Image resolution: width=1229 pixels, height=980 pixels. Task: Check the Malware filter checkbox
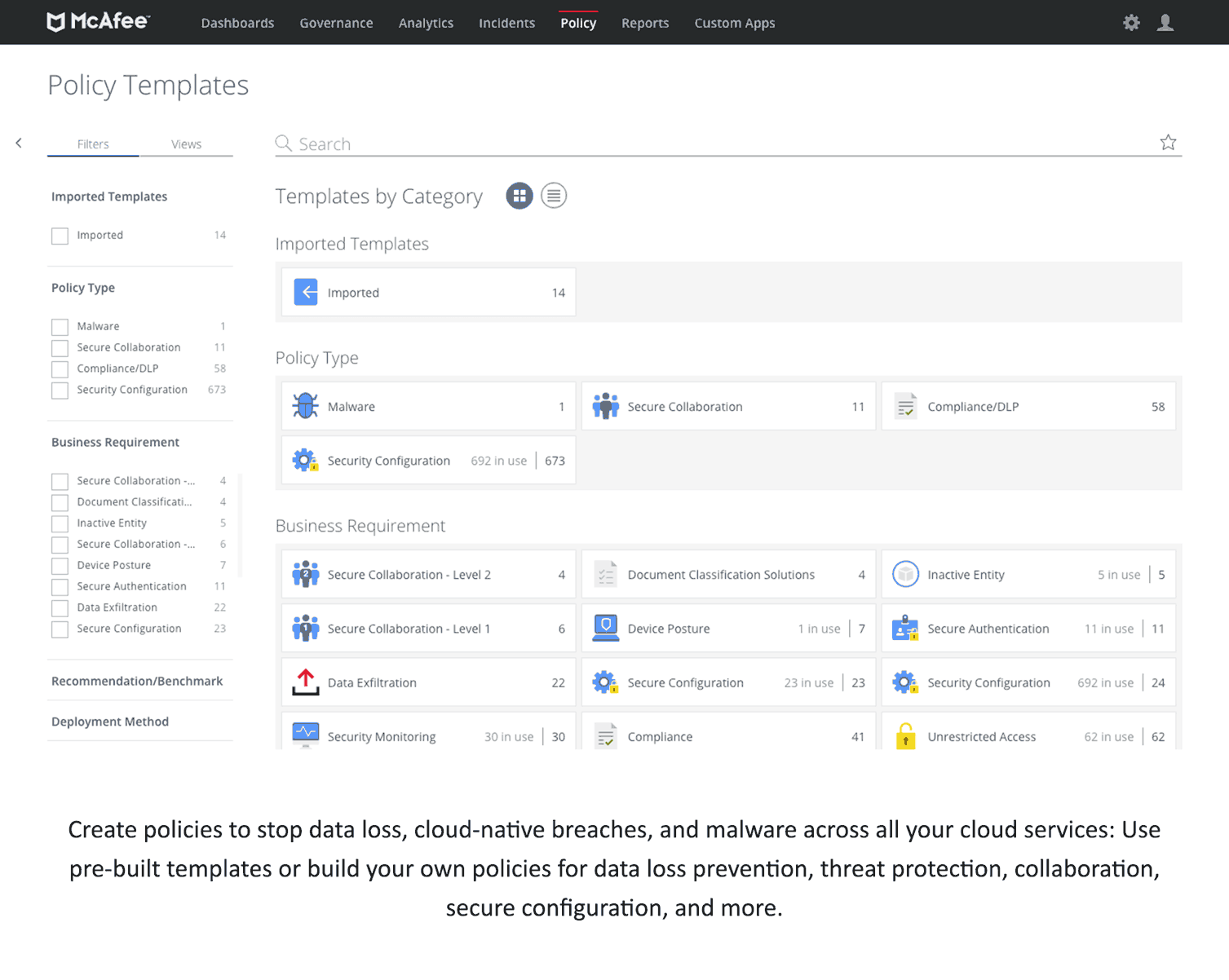pos(60,327)
